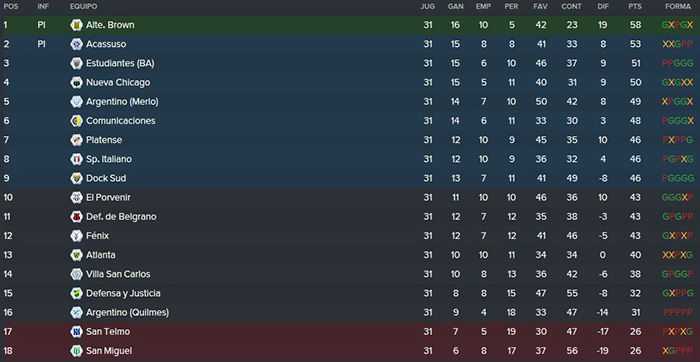Click the San Telmo club crest
The height and width of the screenshot is (362, 700).
pos(76,332)
